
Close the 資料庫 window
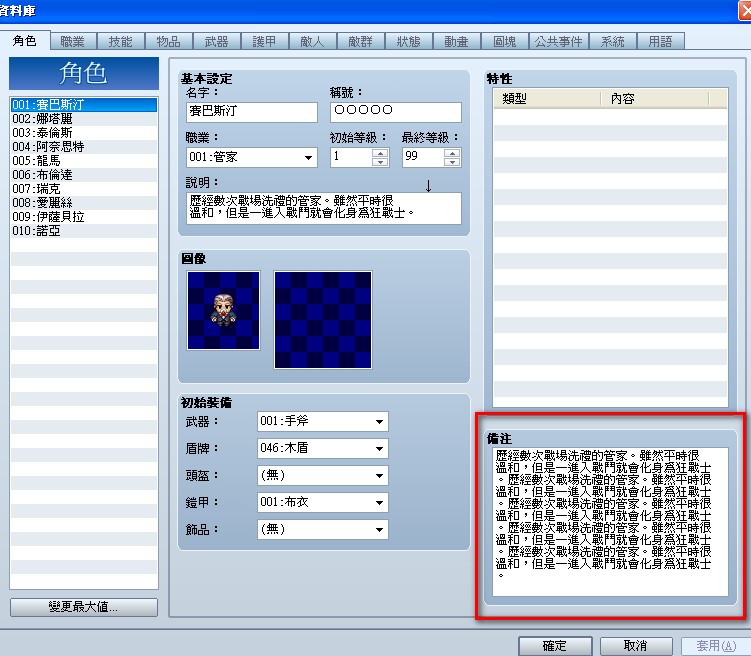[745, 11]
